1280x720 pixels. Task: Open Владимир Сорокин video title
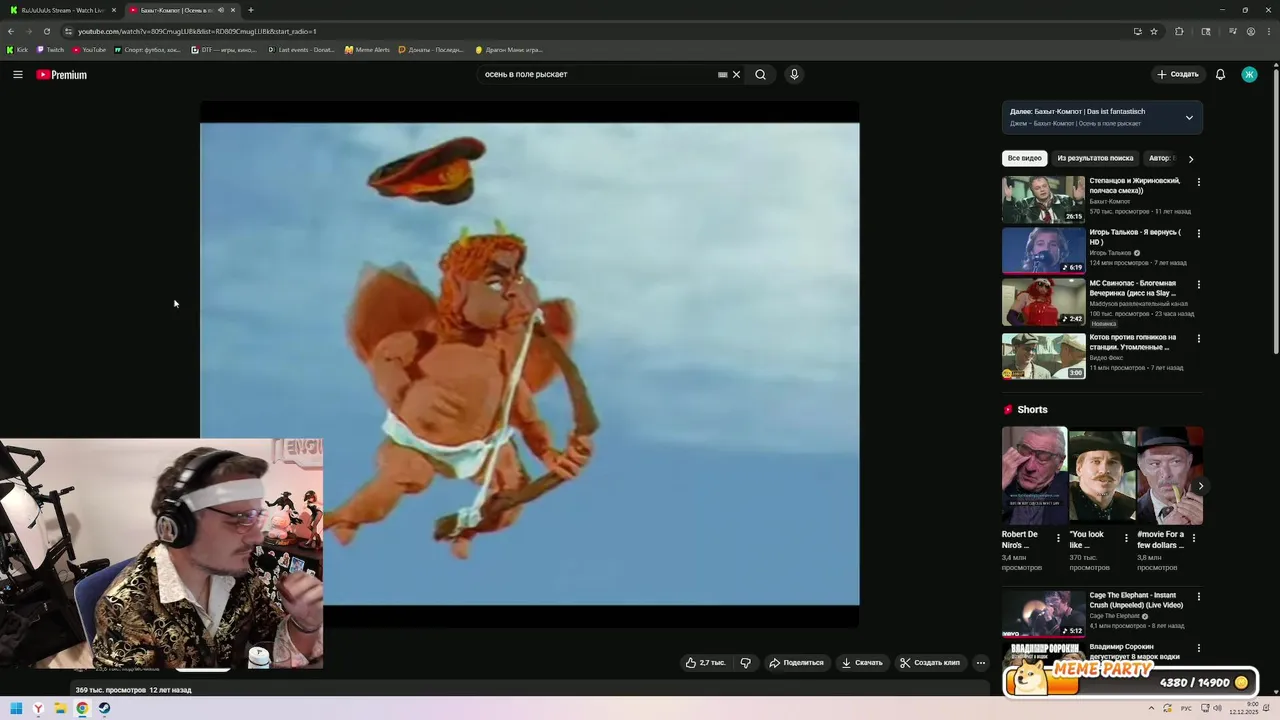point(1136,651)
